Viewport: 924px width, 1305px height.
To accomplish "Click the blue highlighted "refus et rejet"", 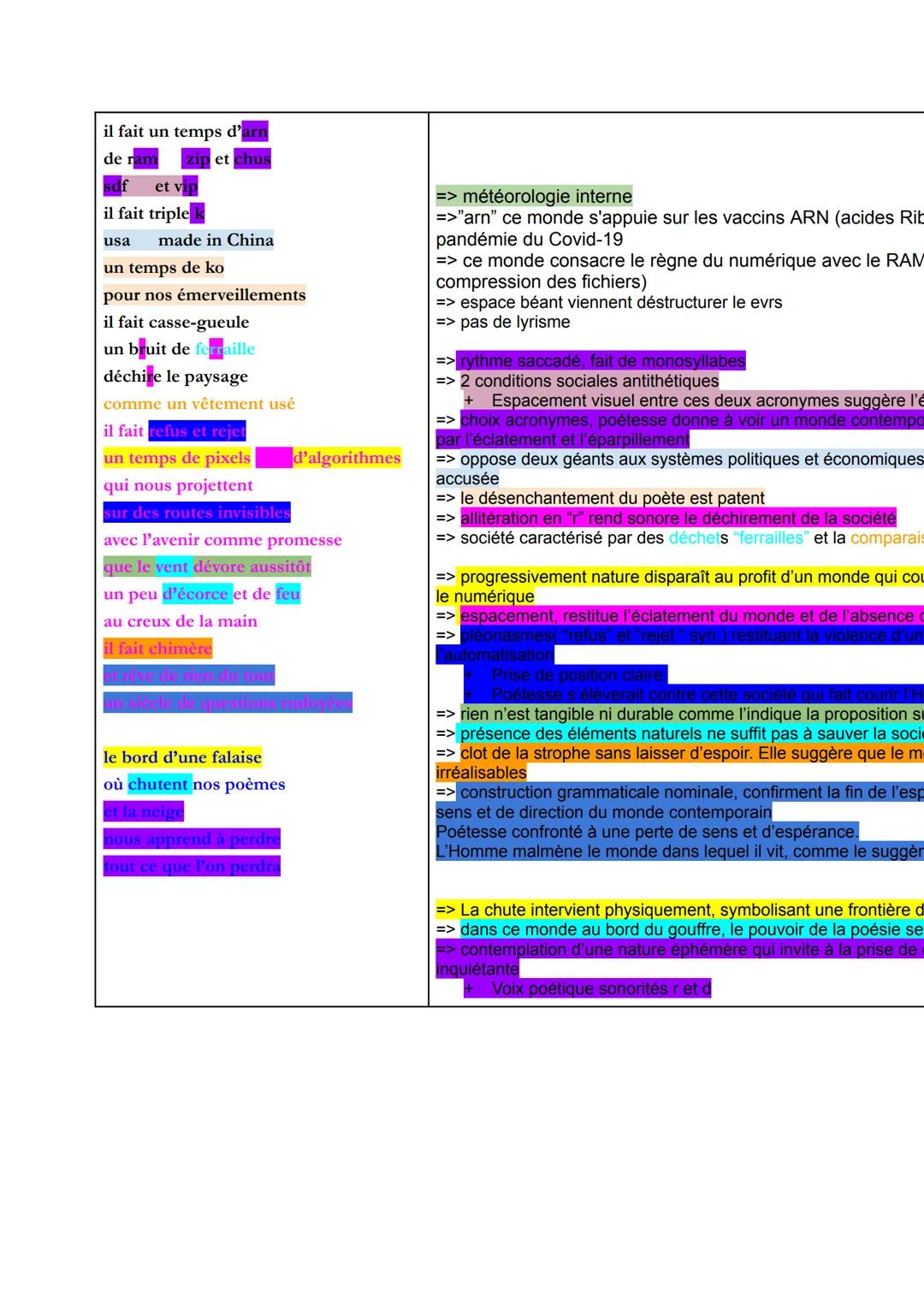I will (197, 431).
